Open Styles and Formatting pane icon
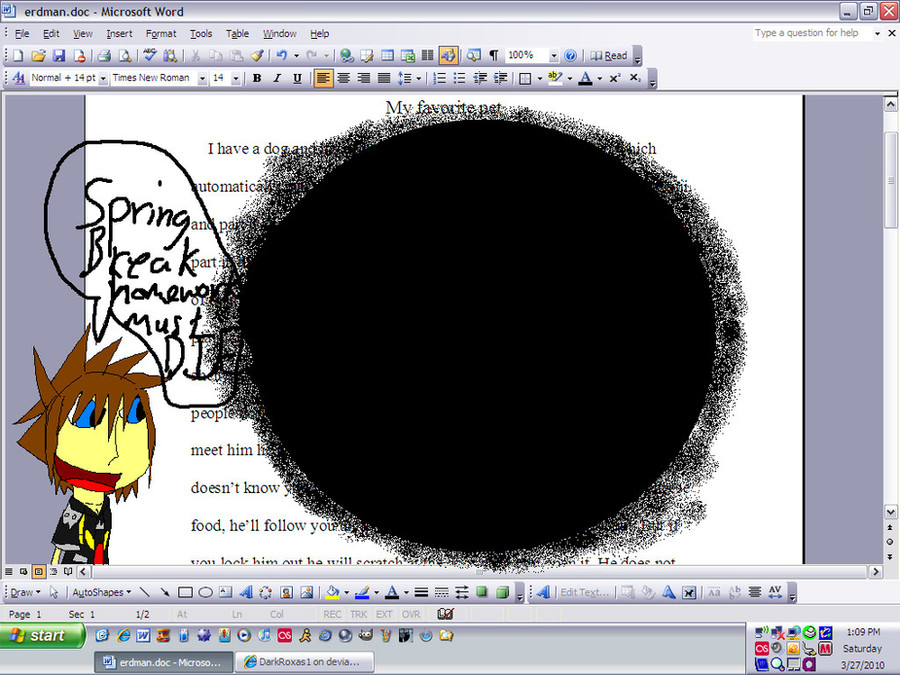The width and height of the screenshot is (900, 675). pos(18,78)
